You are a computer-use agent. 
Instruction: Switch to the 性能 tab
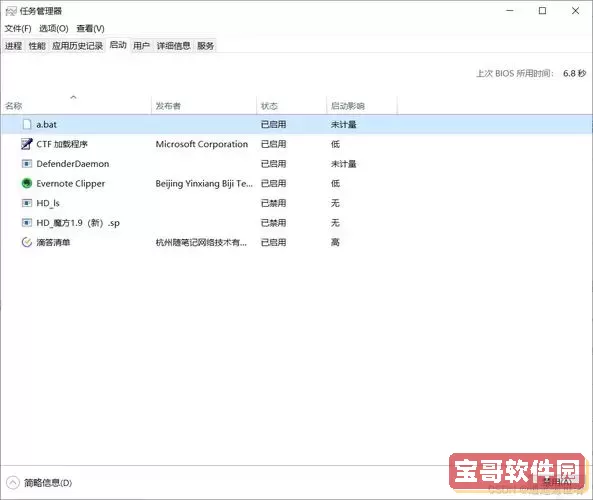(x=37, y=46)
